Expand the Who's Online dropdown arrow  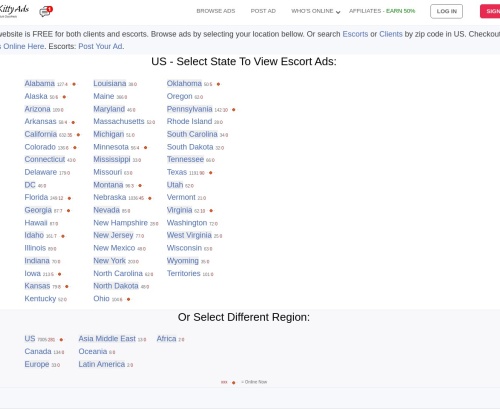(x=338, y=12)
